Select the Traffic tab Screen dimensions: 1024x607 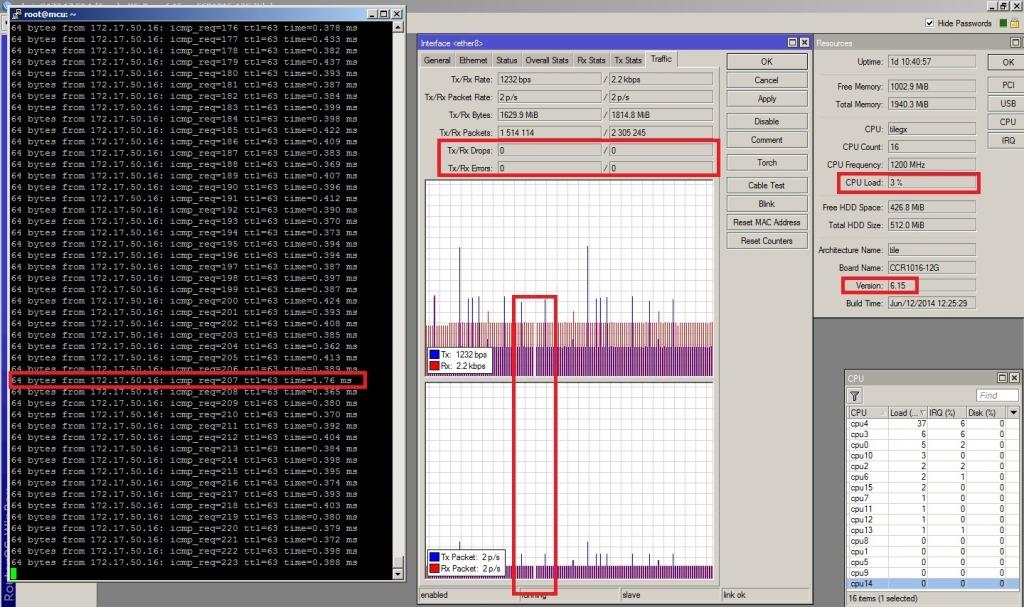661,59
